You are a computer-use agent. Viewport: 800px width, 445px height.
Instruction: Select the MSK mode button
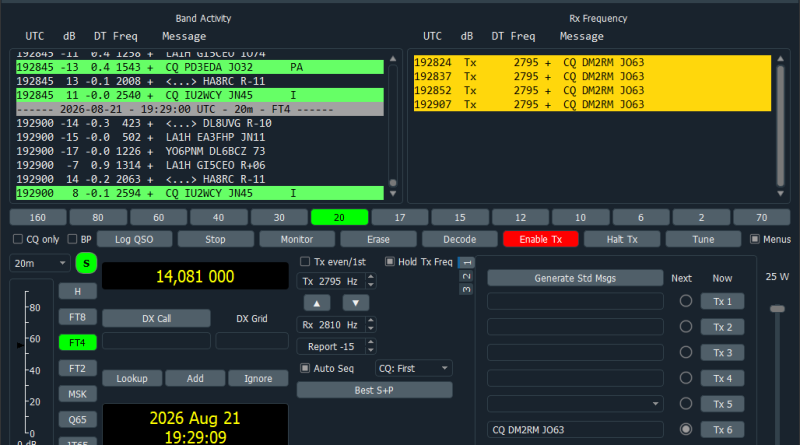click(x=78, y=394)
